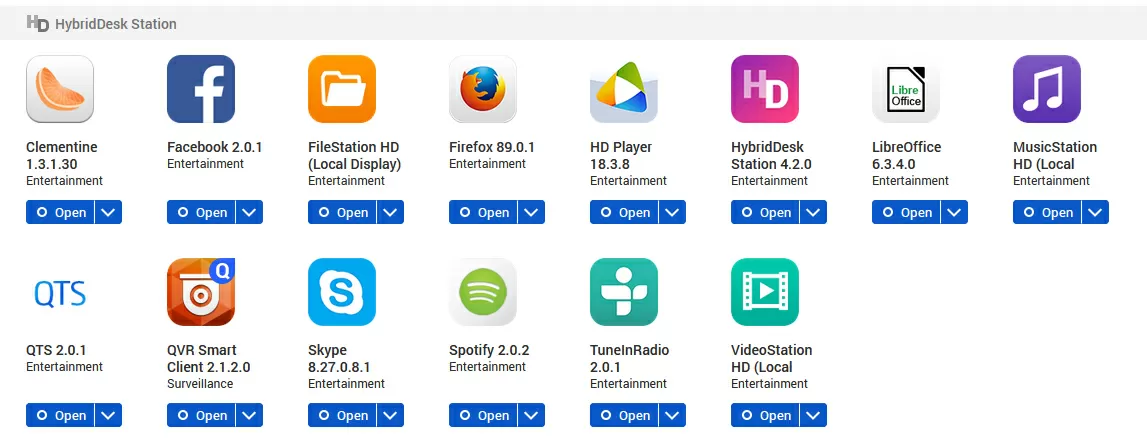Open QVR Smart Client with its Open button
This screenshot has height=441, width=1147.
tap(201, 415)
